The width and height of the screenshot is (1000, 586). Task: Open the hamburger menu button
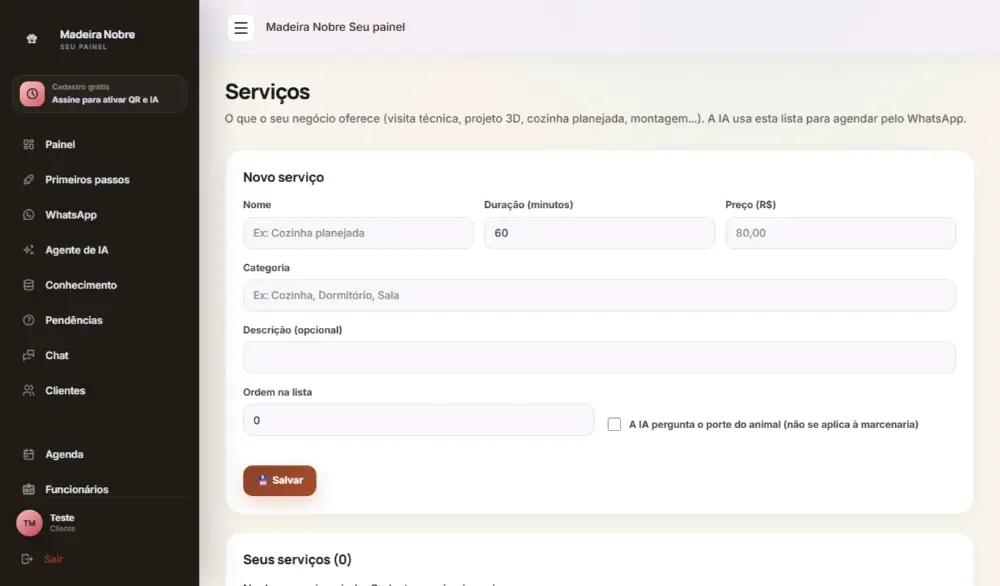tap(240, 27)
